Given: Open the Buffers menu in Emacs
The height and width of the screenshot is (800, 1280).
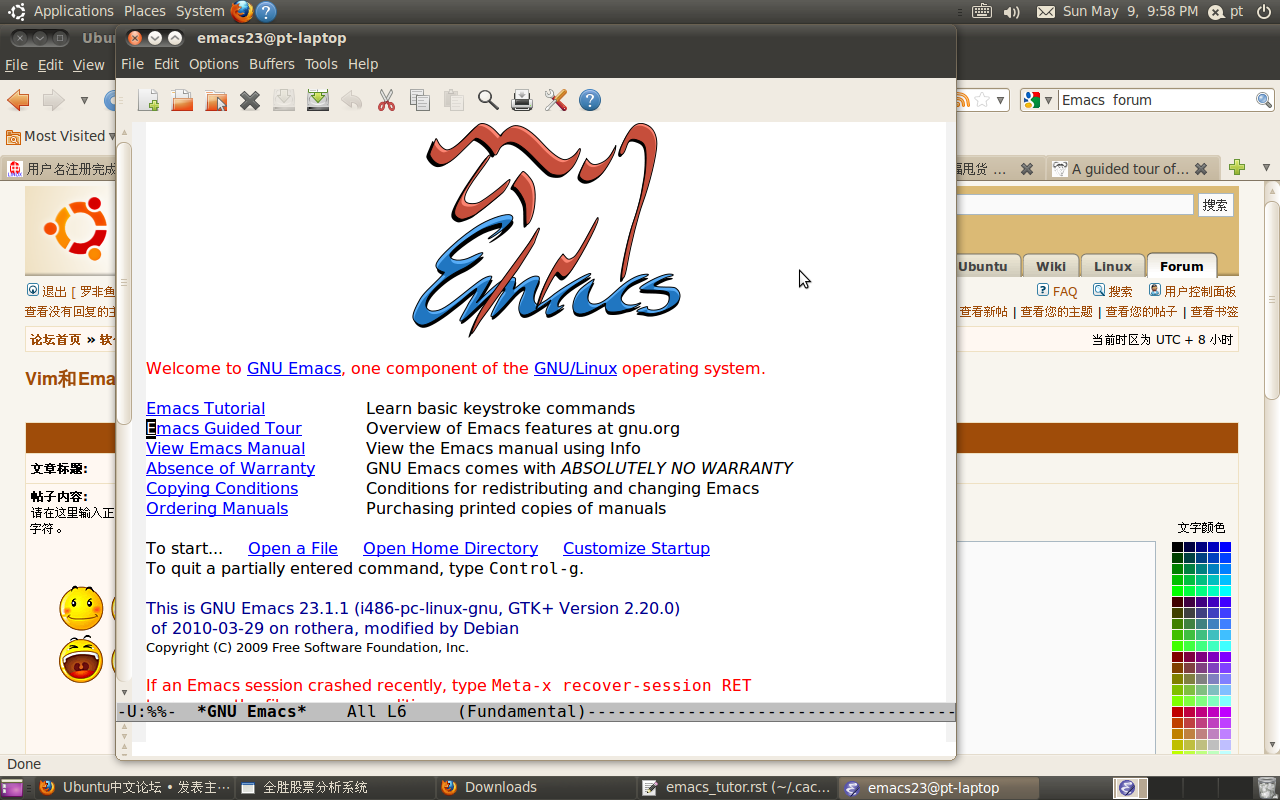Looking at the screenshot, I should click(272, 64).
